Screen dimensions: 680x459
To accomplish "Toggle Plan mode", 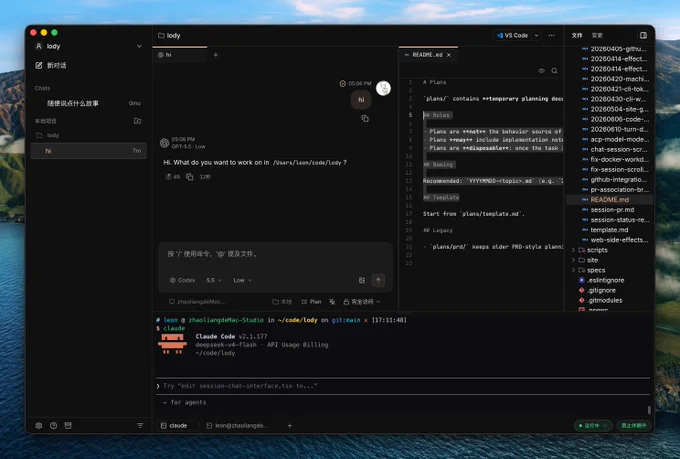I will pyautogui.click(x=311, y=302).
